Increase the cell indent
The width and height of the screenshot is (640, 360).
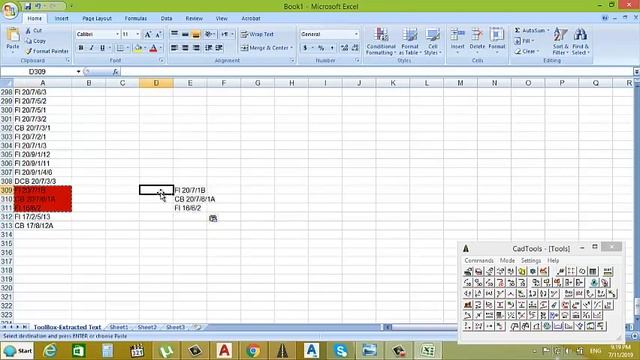219,48
